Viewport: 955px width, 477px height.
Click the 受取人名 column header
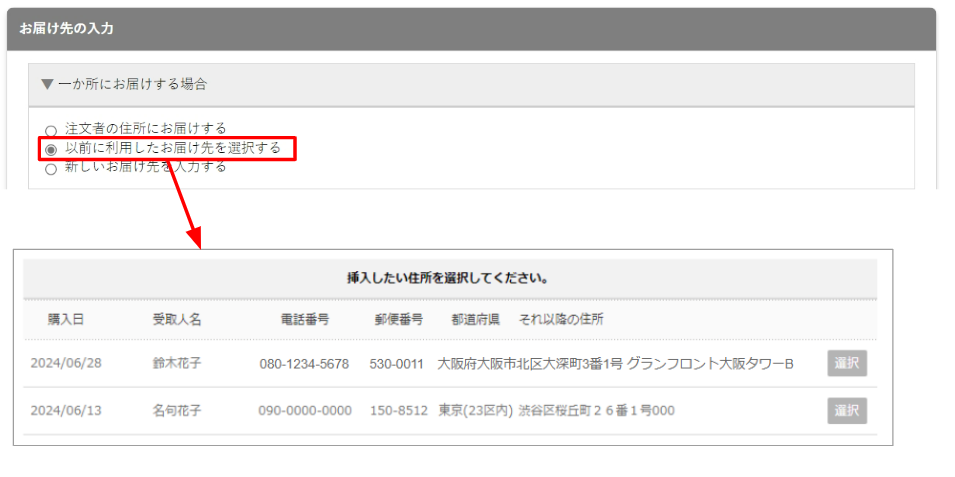tap(177, 320)
